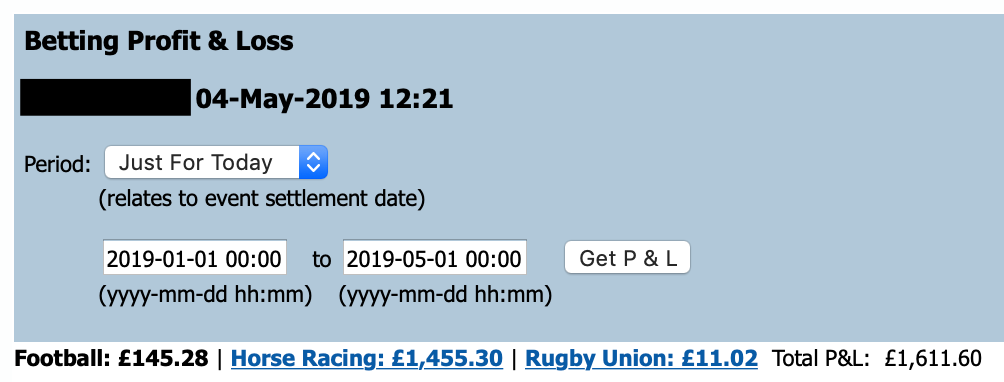Click the separator bar before Rugby Union link

[x=514, y=358]
